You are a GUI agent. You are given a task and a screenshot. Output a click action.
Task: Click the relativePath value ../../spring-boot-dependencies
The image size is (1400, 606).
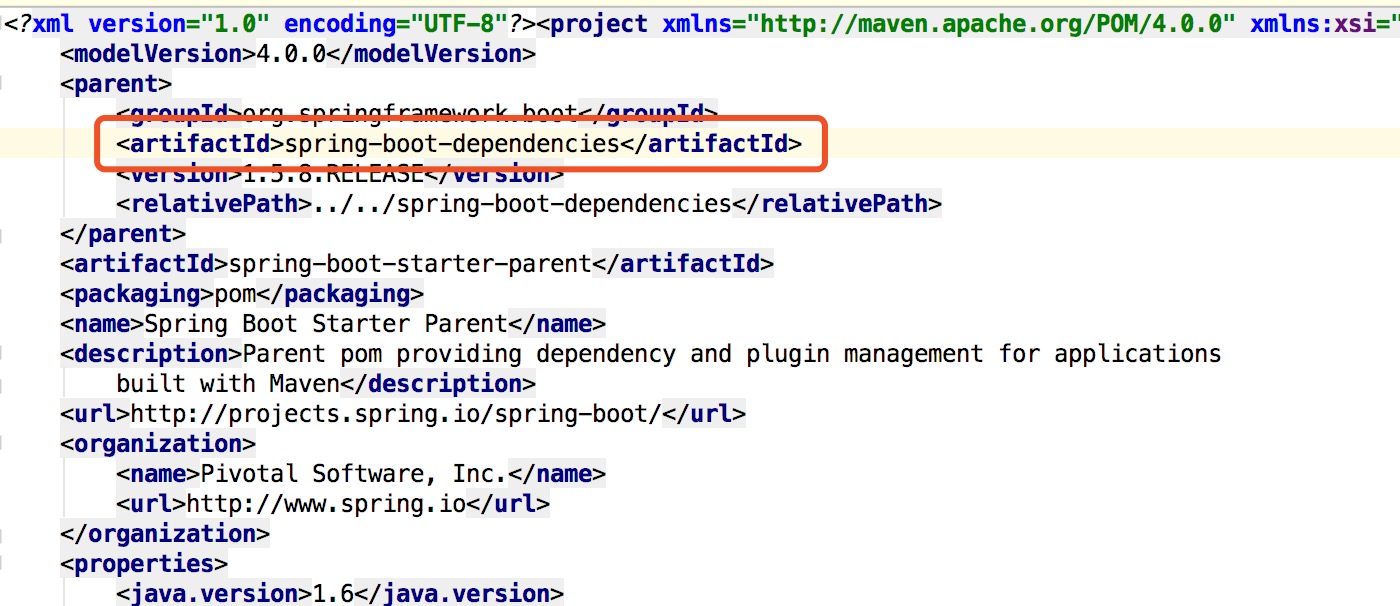[x=522, y=204]
